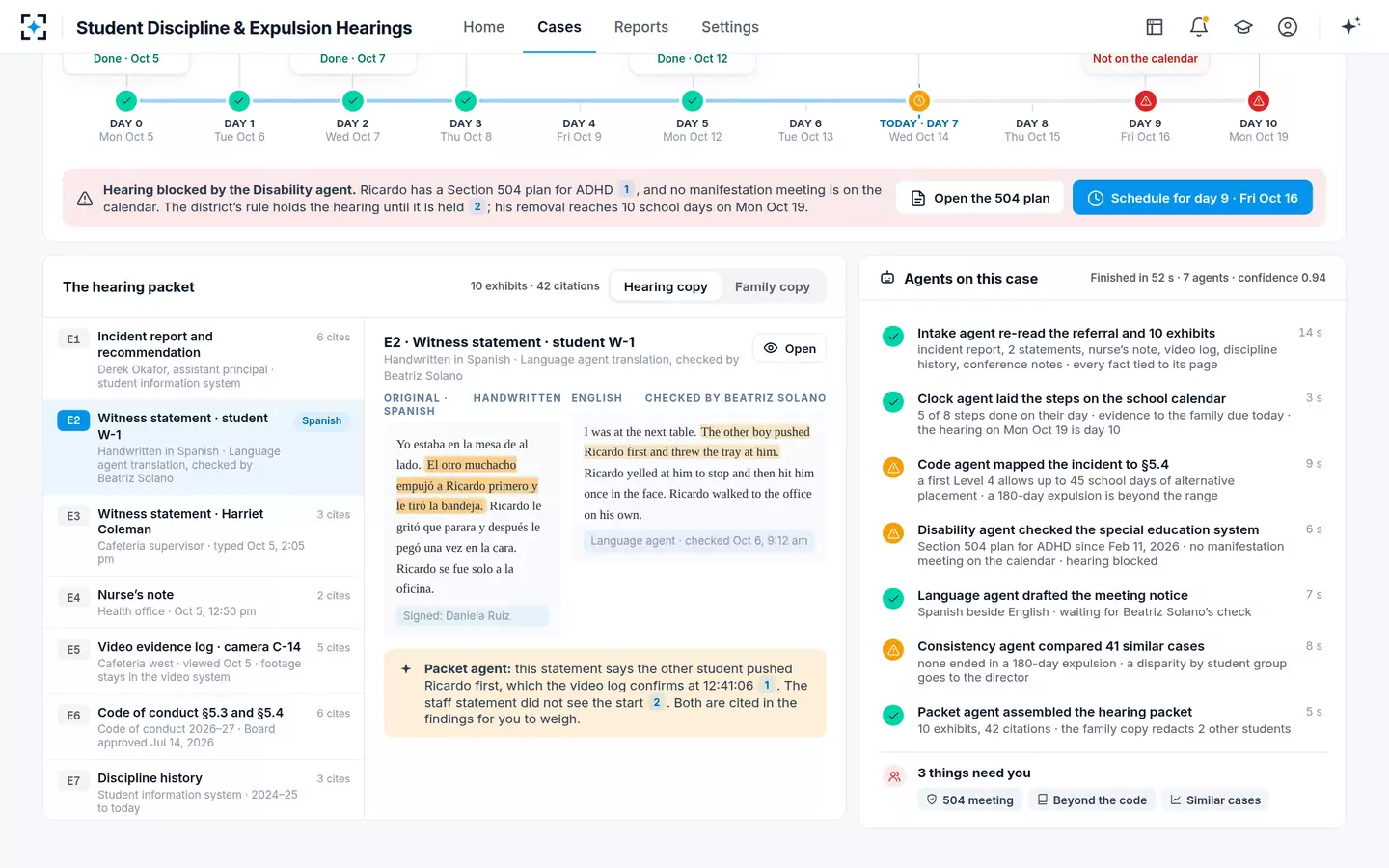Viewport: 1389px width, 868px height.
Task: Schedule the meeting for day 9 Fri Oct 16
Action: pyautogui.click(x=1192, y=198)
